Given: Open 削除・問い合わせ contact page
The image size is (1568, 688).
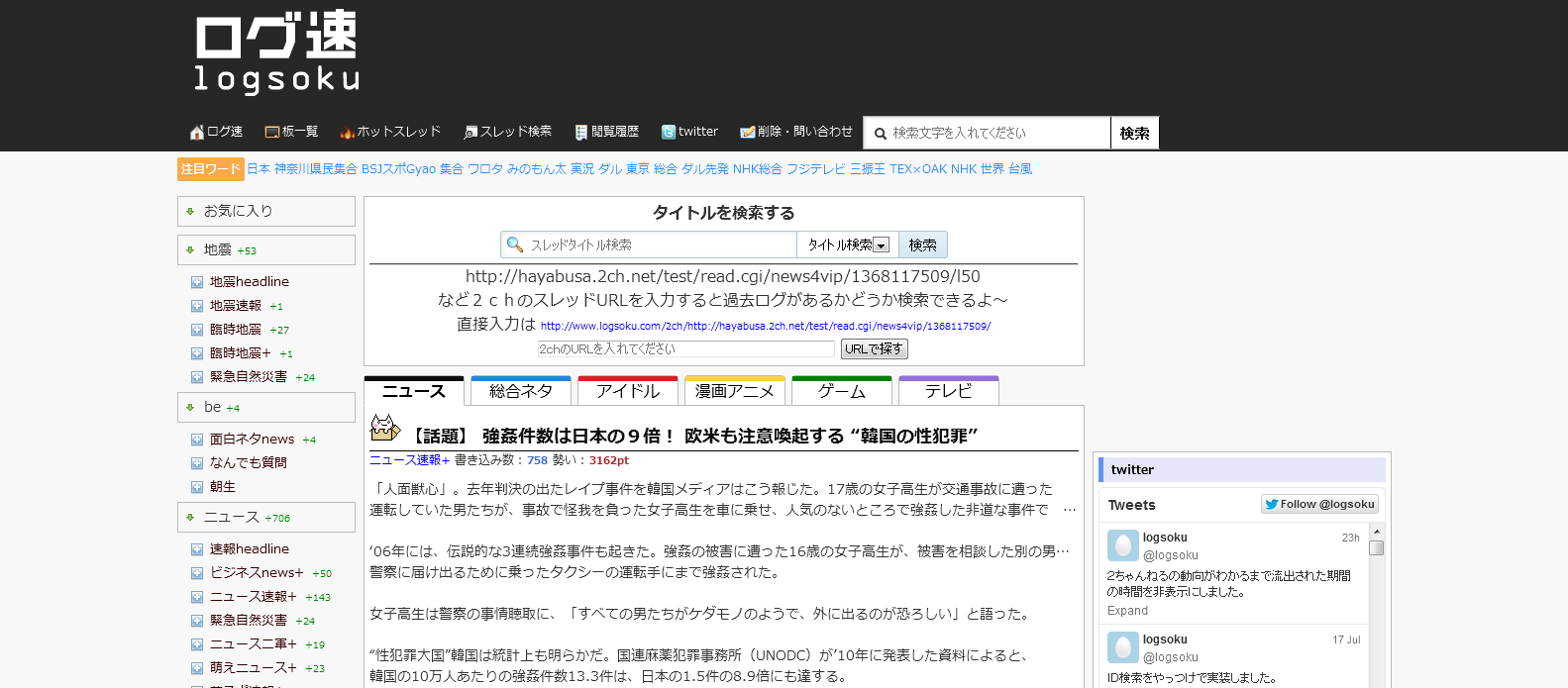Looking at the screenshot, I should coord(796,132).
